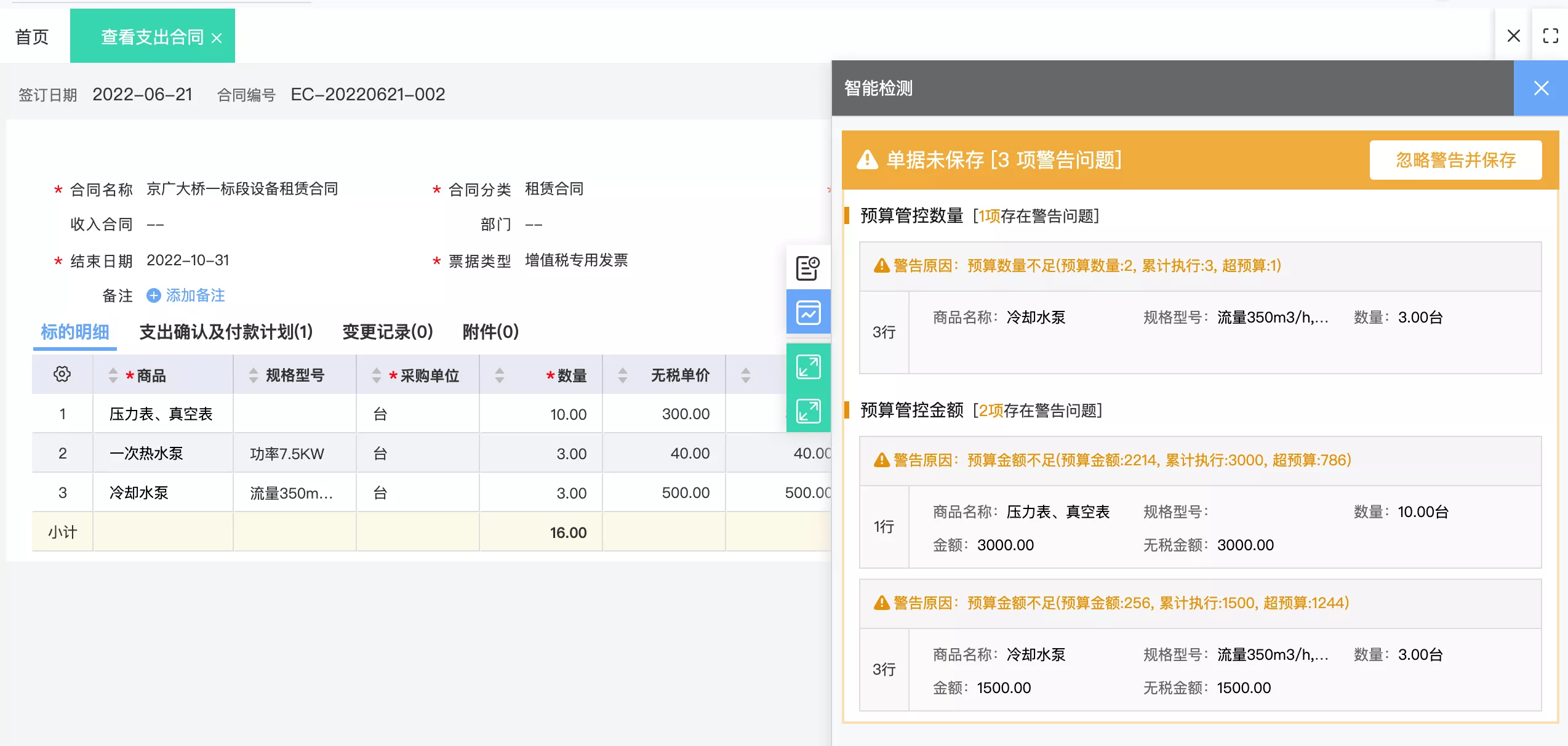The image size is (1568, 746).
Task: Click 无税金额 1500.00 value
Action: pyautogui.click(x=1244, y=688)
